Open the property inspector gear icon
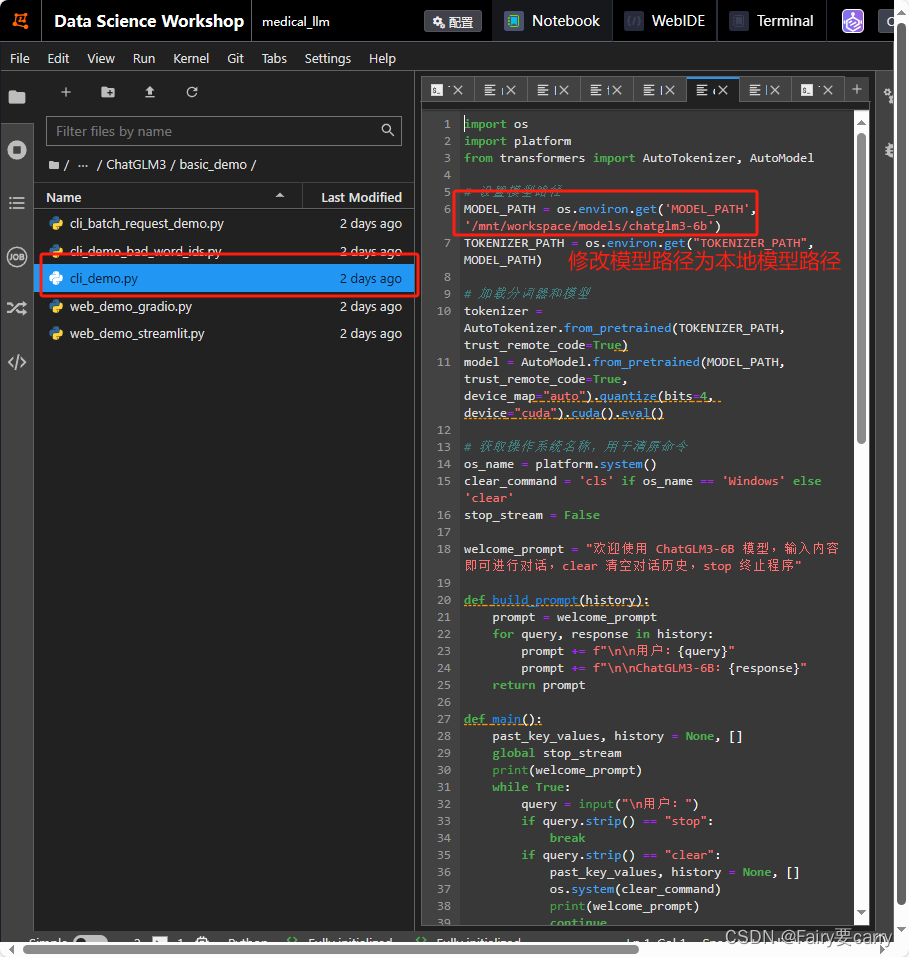 (x=888, y=95)
